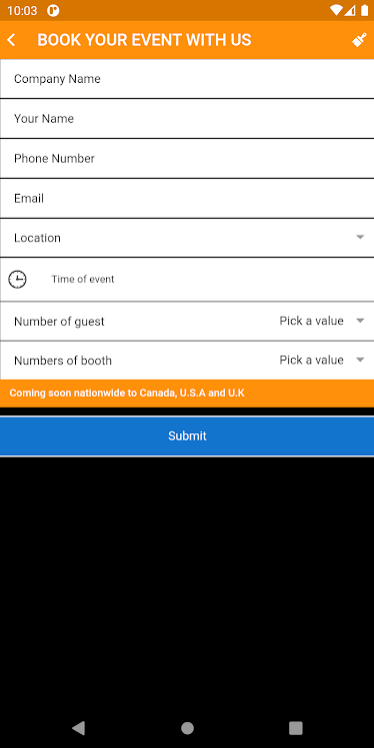Tap the Time of event field
374x748 pixels.
click(187, 279)
